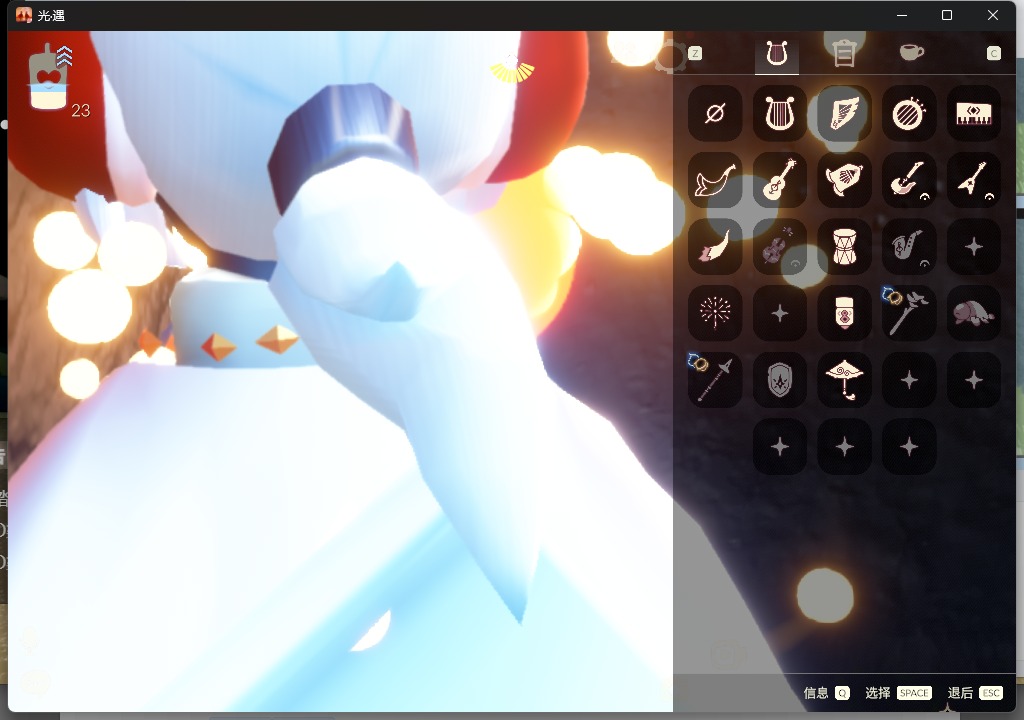Open the faded gear settings icon

670,57
